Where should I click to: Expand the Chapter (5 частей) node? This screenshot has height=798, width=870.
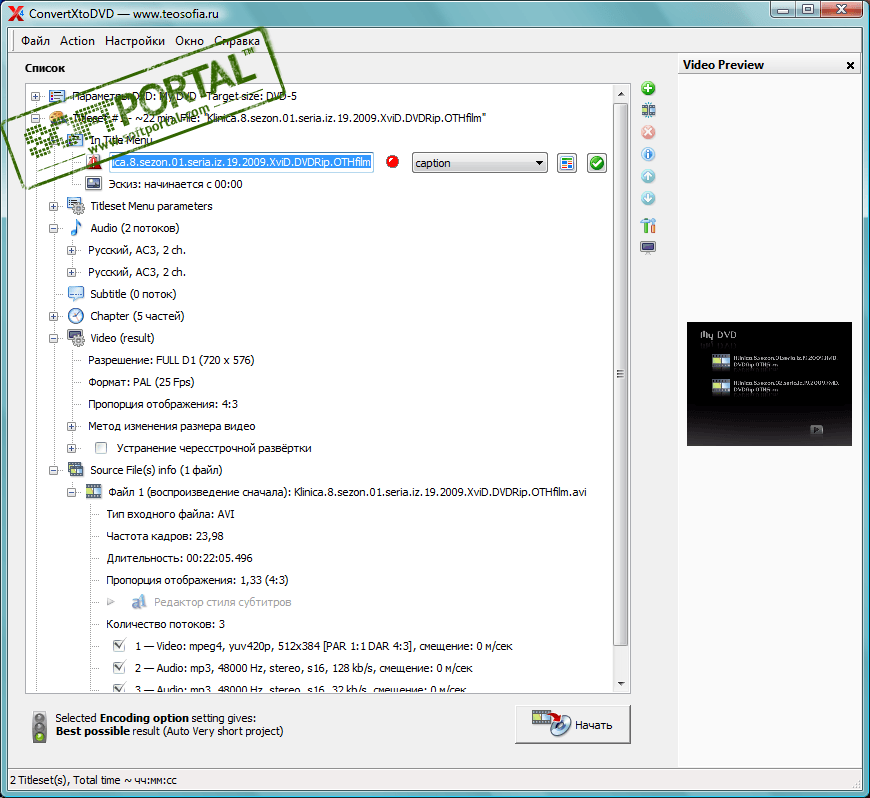coord(53,316)
